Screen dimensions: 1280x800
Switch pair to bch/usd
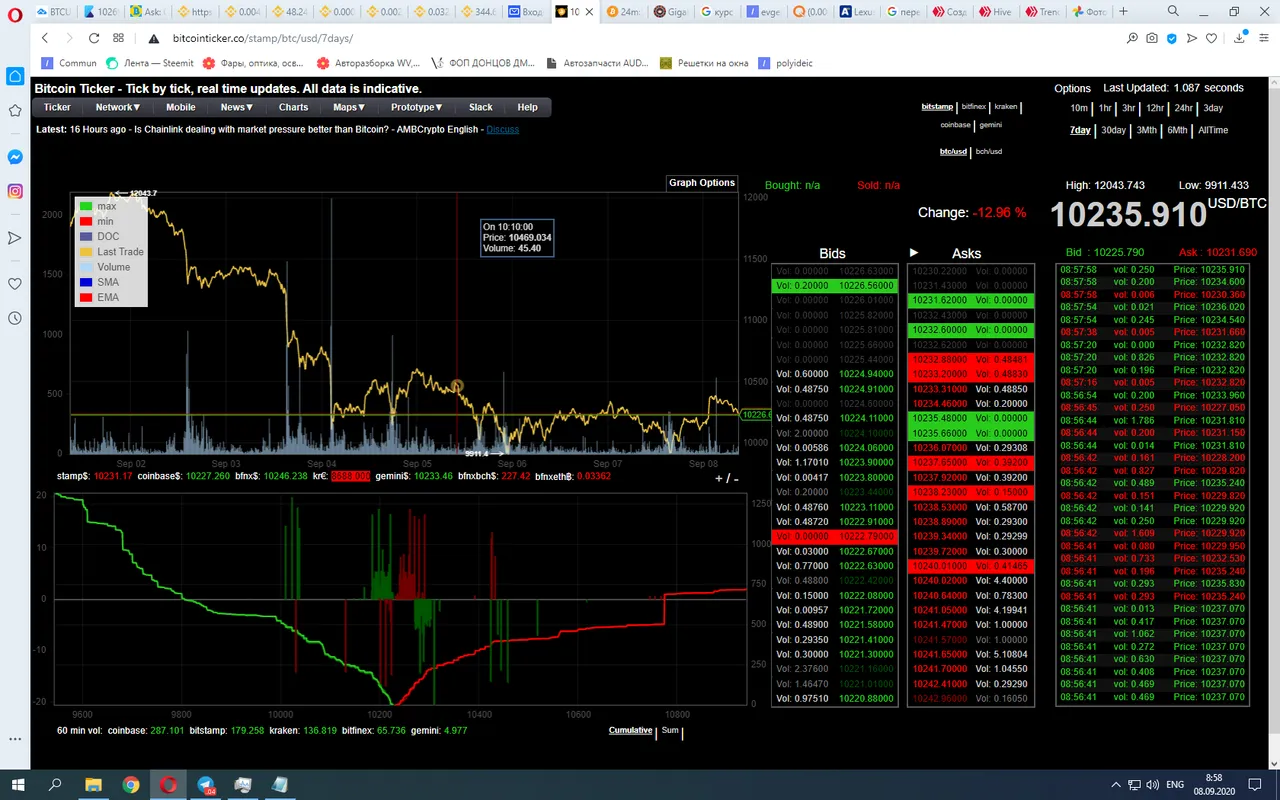coord(988,151)
